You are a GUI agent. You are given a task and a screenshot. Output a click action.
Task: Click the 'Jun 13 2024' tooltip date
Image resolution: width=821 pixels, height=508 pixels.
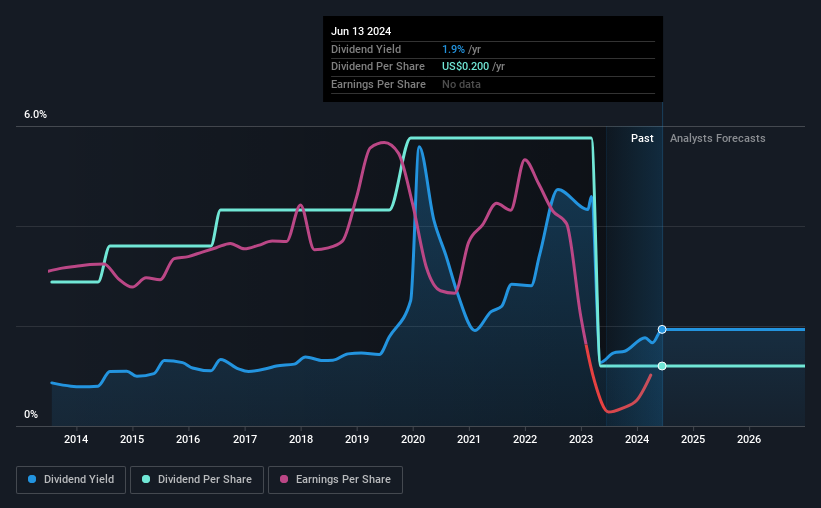pyautogui.click(x=361, y=31)
